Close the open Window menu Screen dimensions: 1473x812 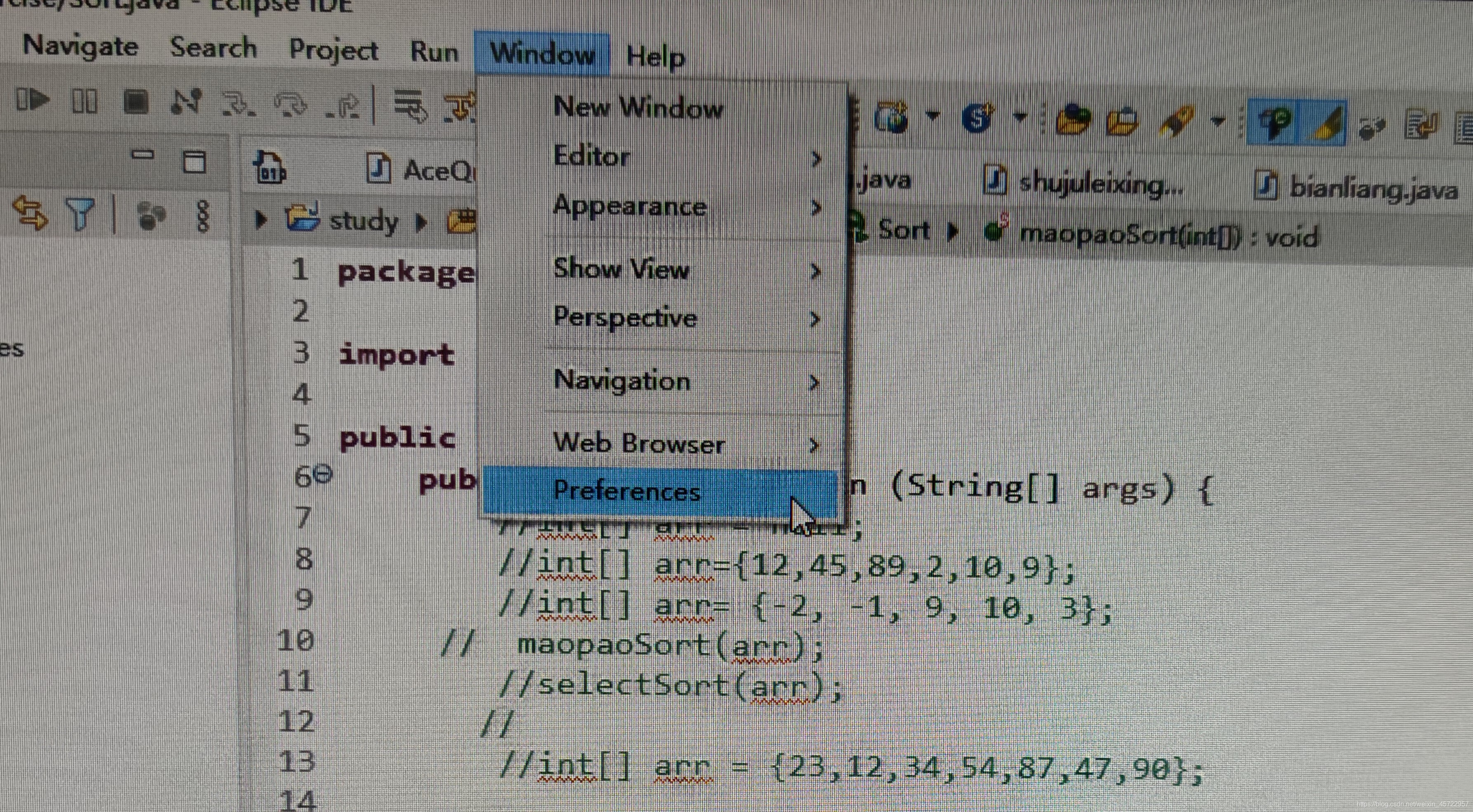point(542,54)
